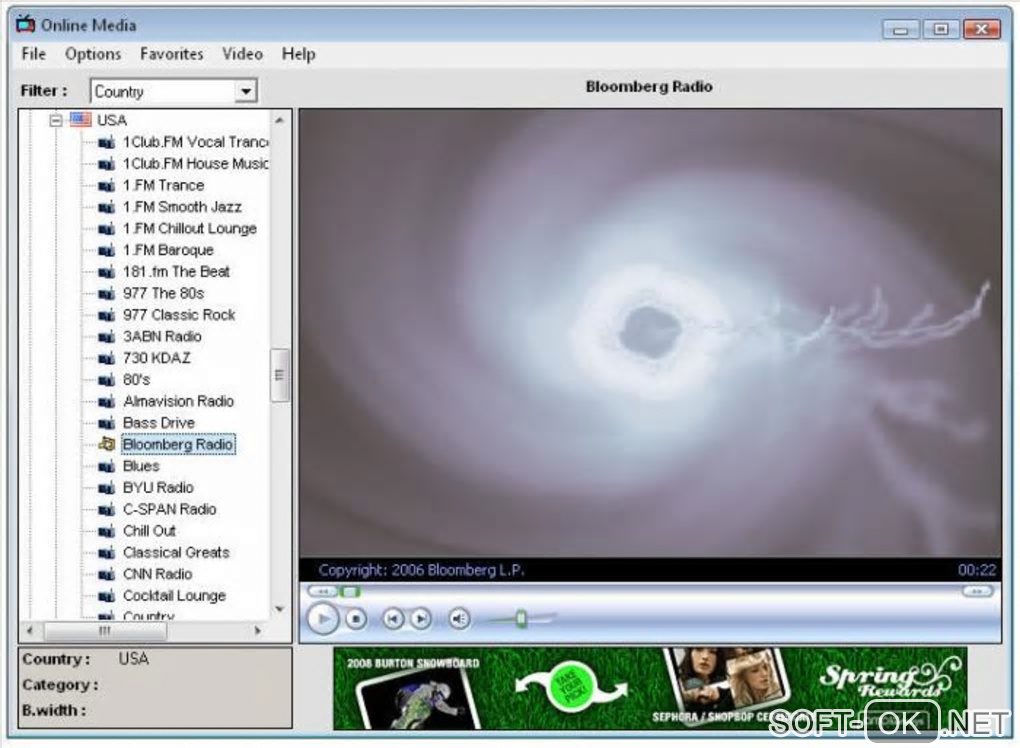
Task: Click the radio icon beside BYU Radio
Action: click(106, 488)
